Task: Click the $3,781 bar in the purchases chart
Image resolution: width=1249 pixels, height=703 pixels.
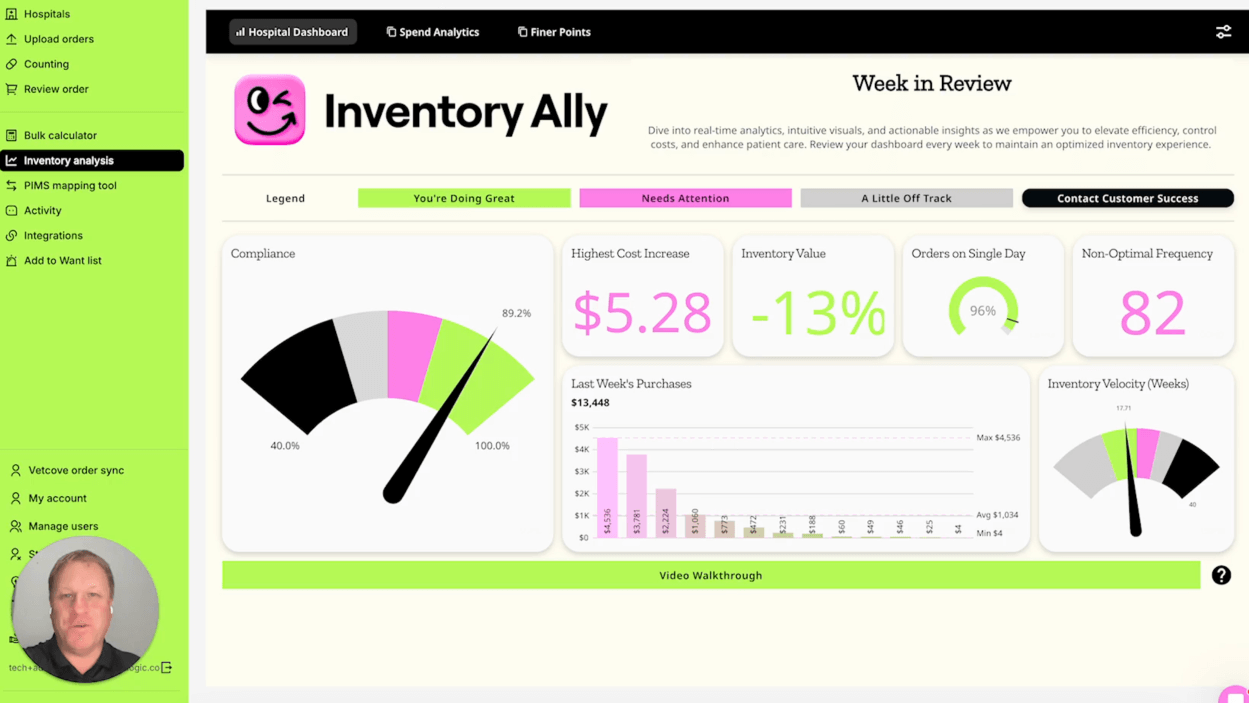Action: point(636,496)
